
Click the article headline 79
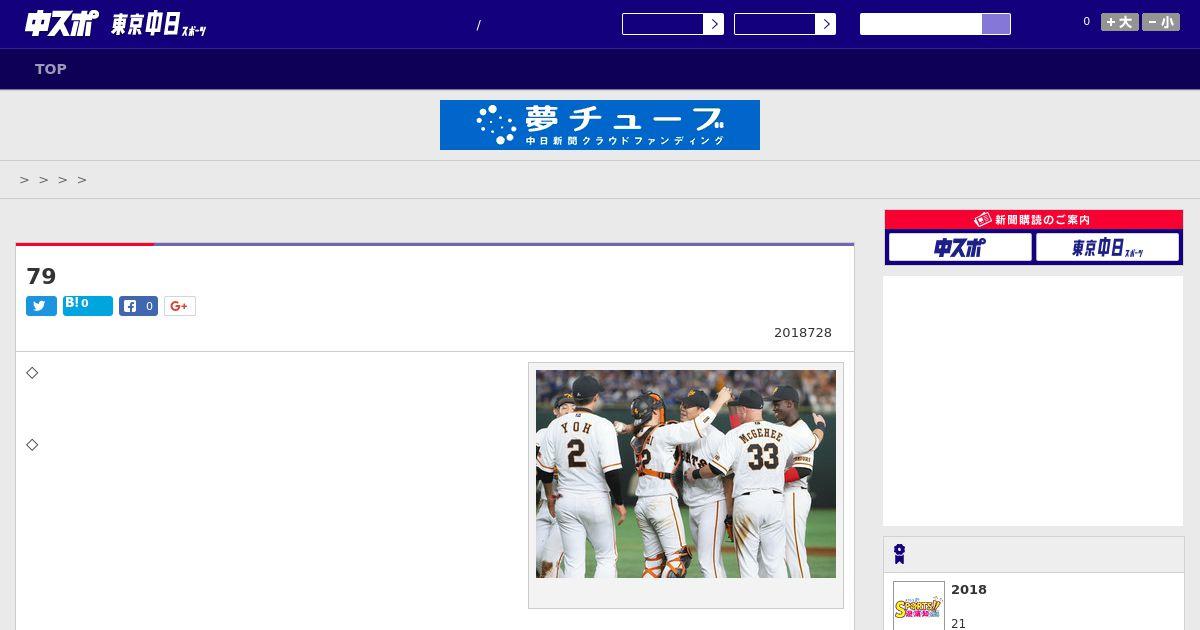[41, 276]
